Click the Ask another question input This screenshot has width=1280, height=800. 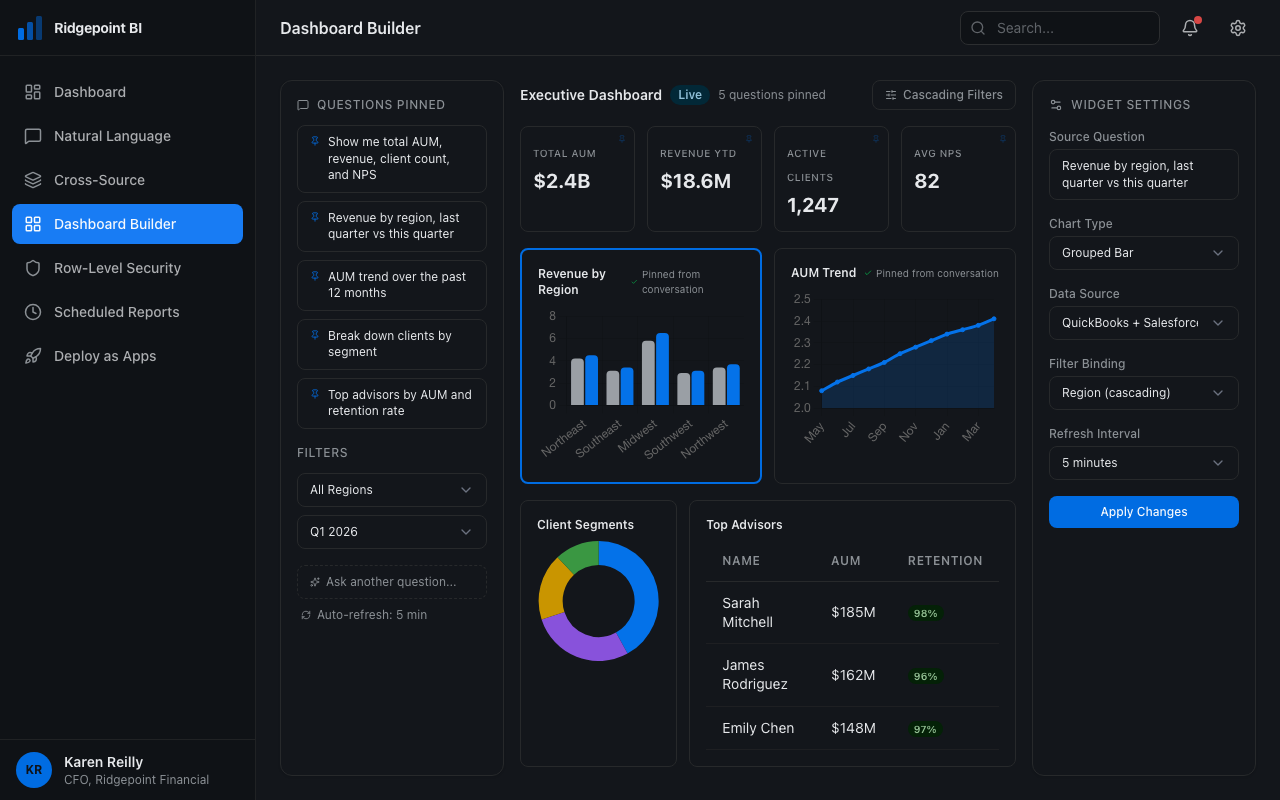pyautogui.click(x=391, y=581)
